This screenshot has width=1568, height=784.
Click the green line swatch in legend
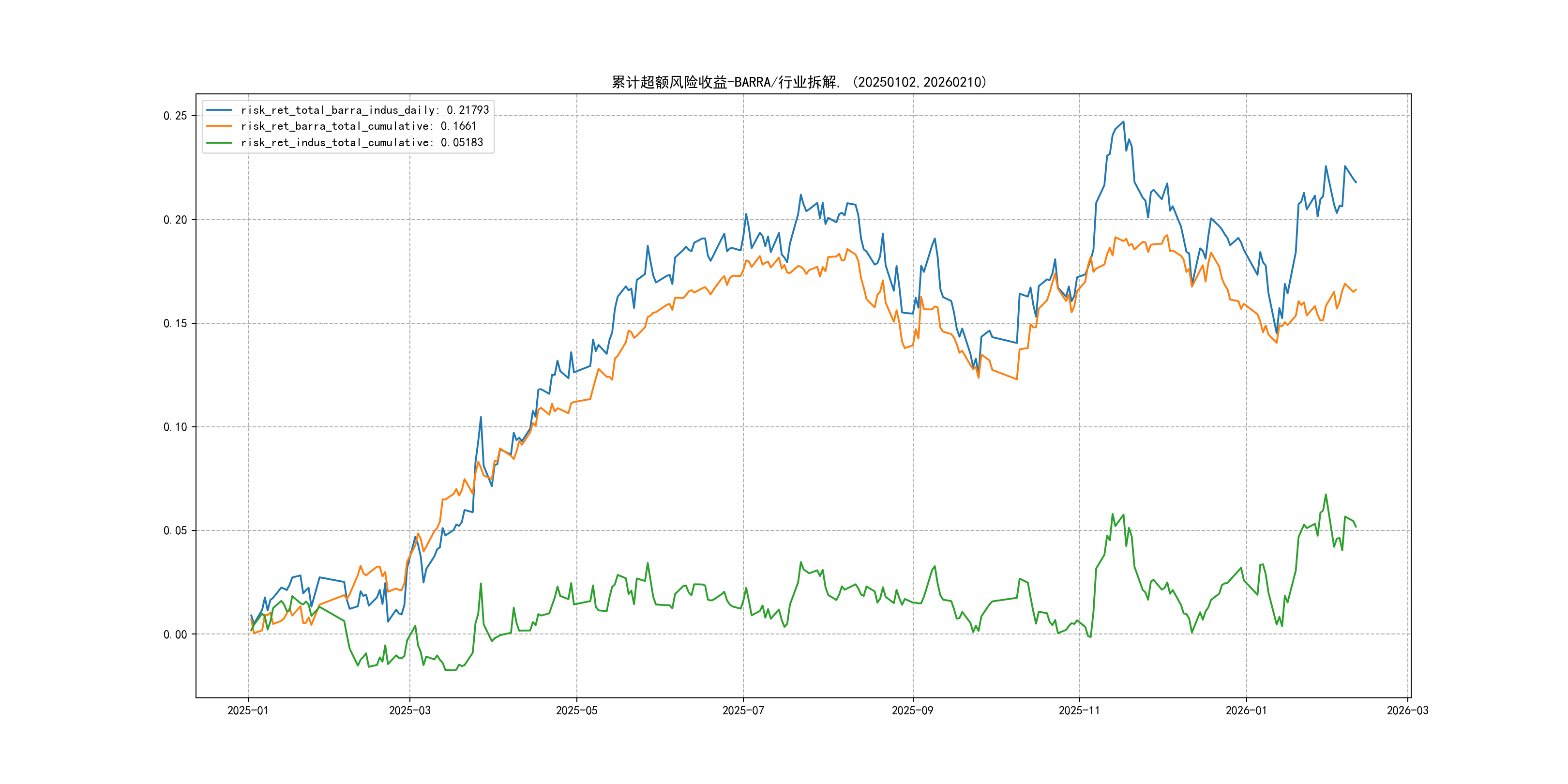[219, 142]
